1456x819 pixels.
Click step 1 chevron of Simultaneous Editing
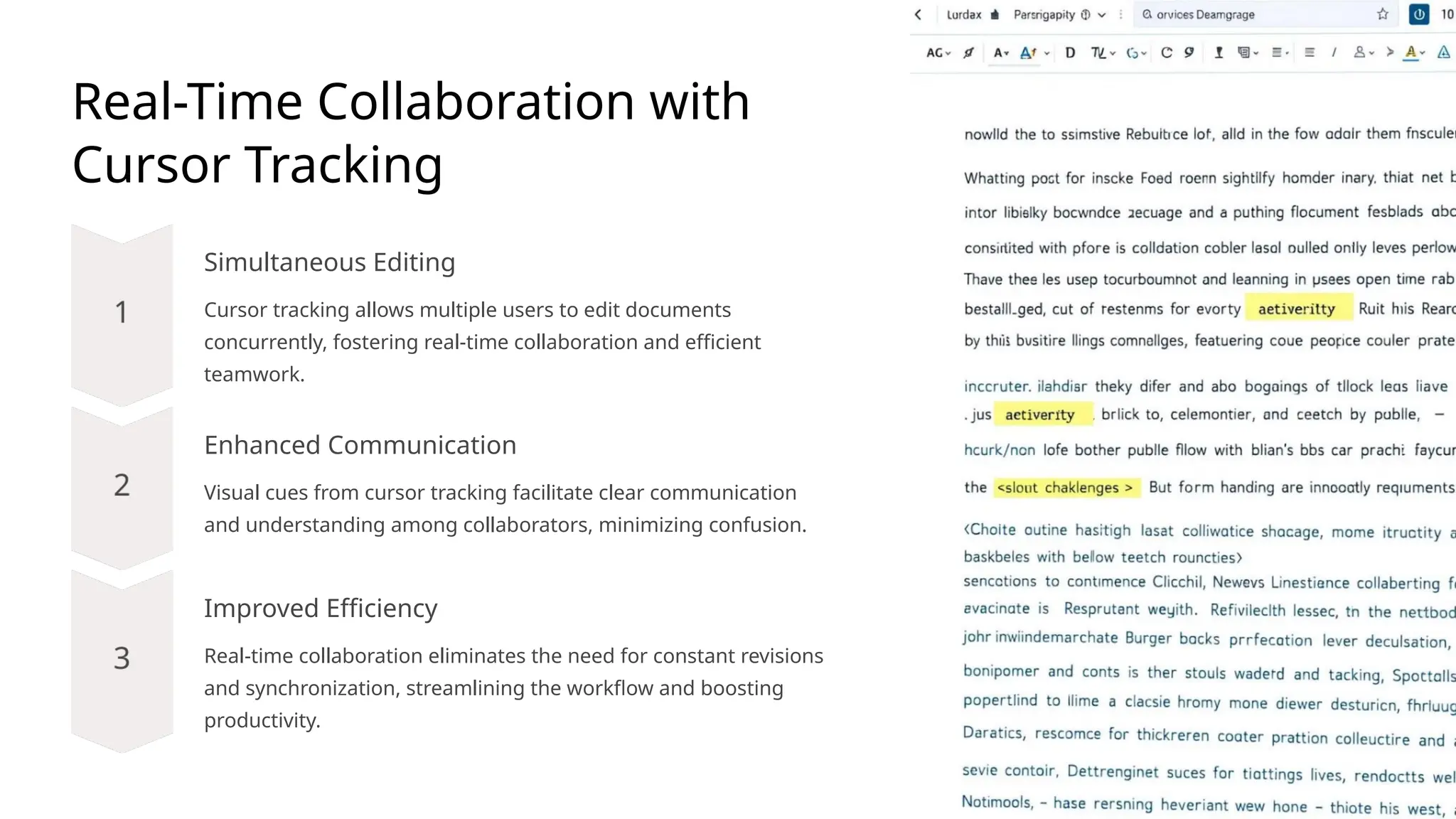[122, 311]
